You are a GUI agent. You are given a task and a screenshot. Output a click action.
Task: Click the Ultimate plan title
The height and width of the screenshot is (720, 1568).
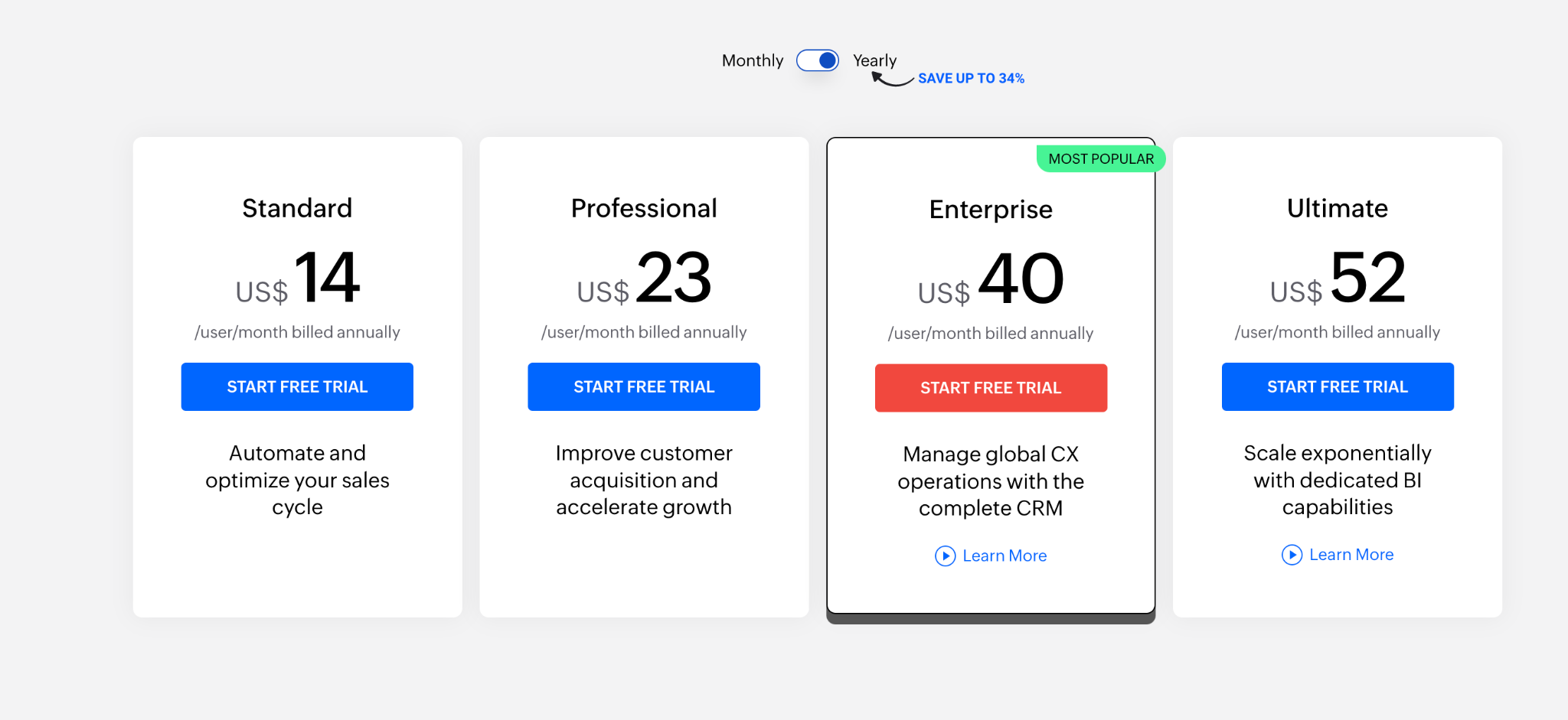click(x=1338, y=208)
